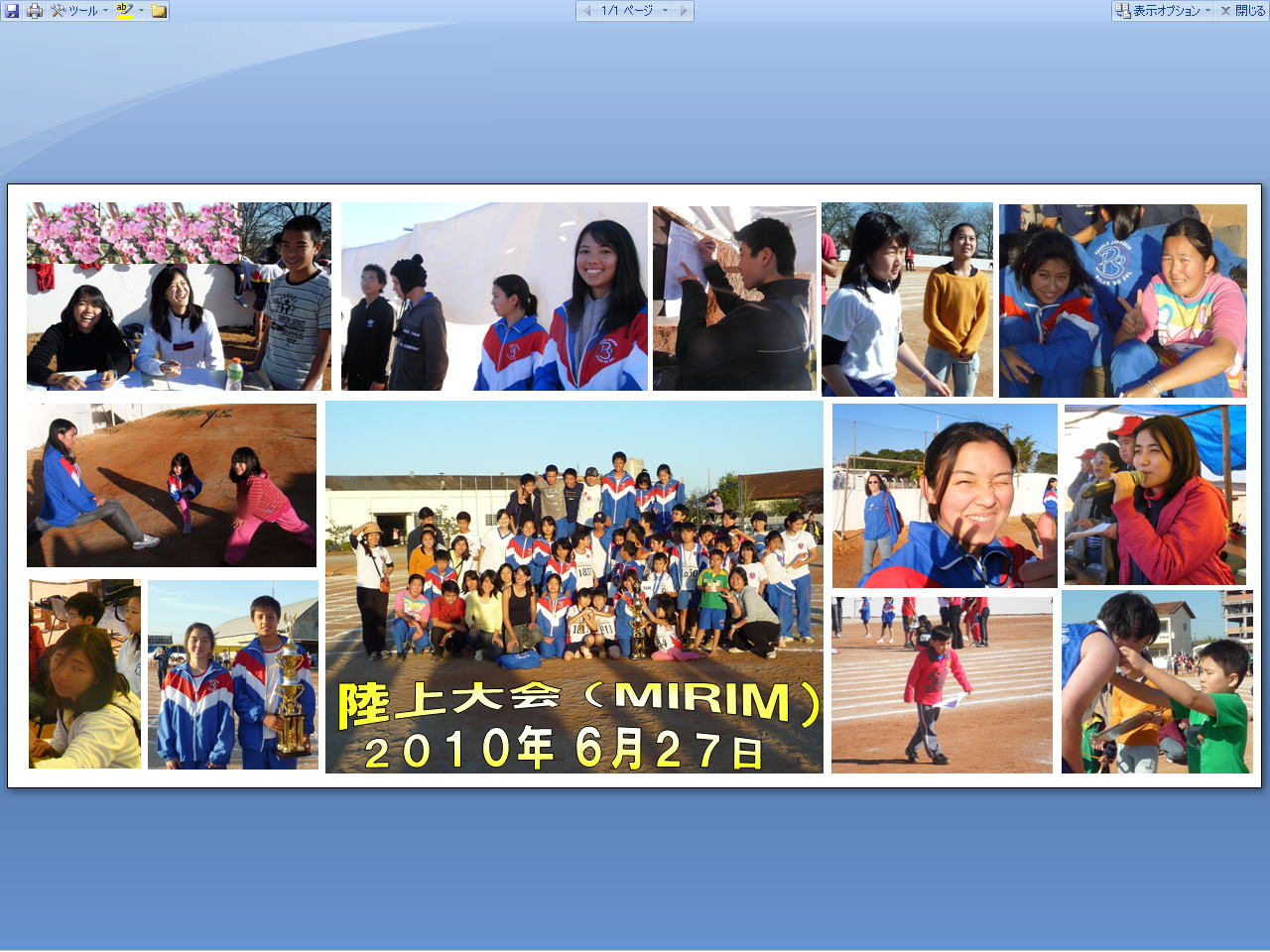Click the Save floppy disk icon
1270x952 pixels.
[12, 11]
